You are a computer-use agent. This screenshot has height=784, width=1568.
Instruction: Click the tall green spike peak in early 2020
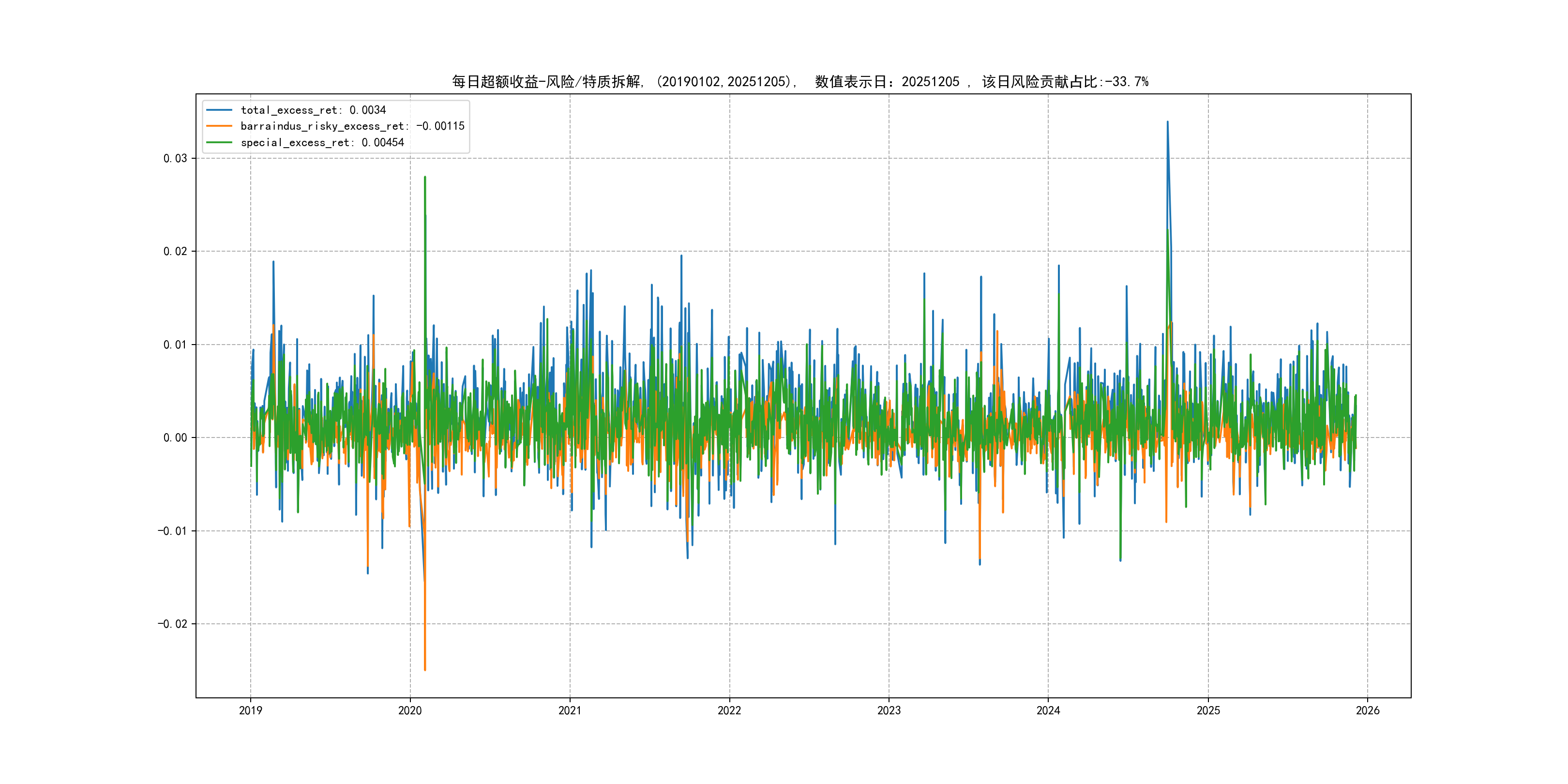tap(425, 178)
